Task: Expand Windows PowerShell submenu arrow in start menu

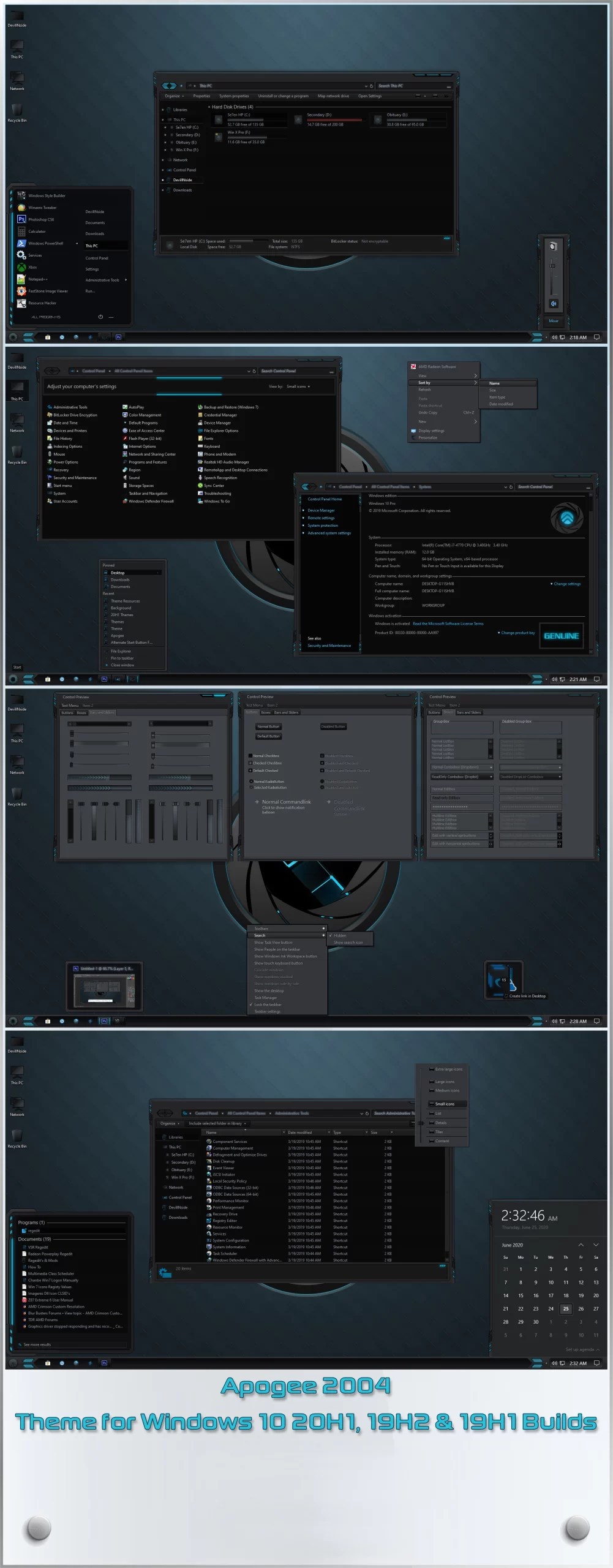Action: (x=77, y=243)
